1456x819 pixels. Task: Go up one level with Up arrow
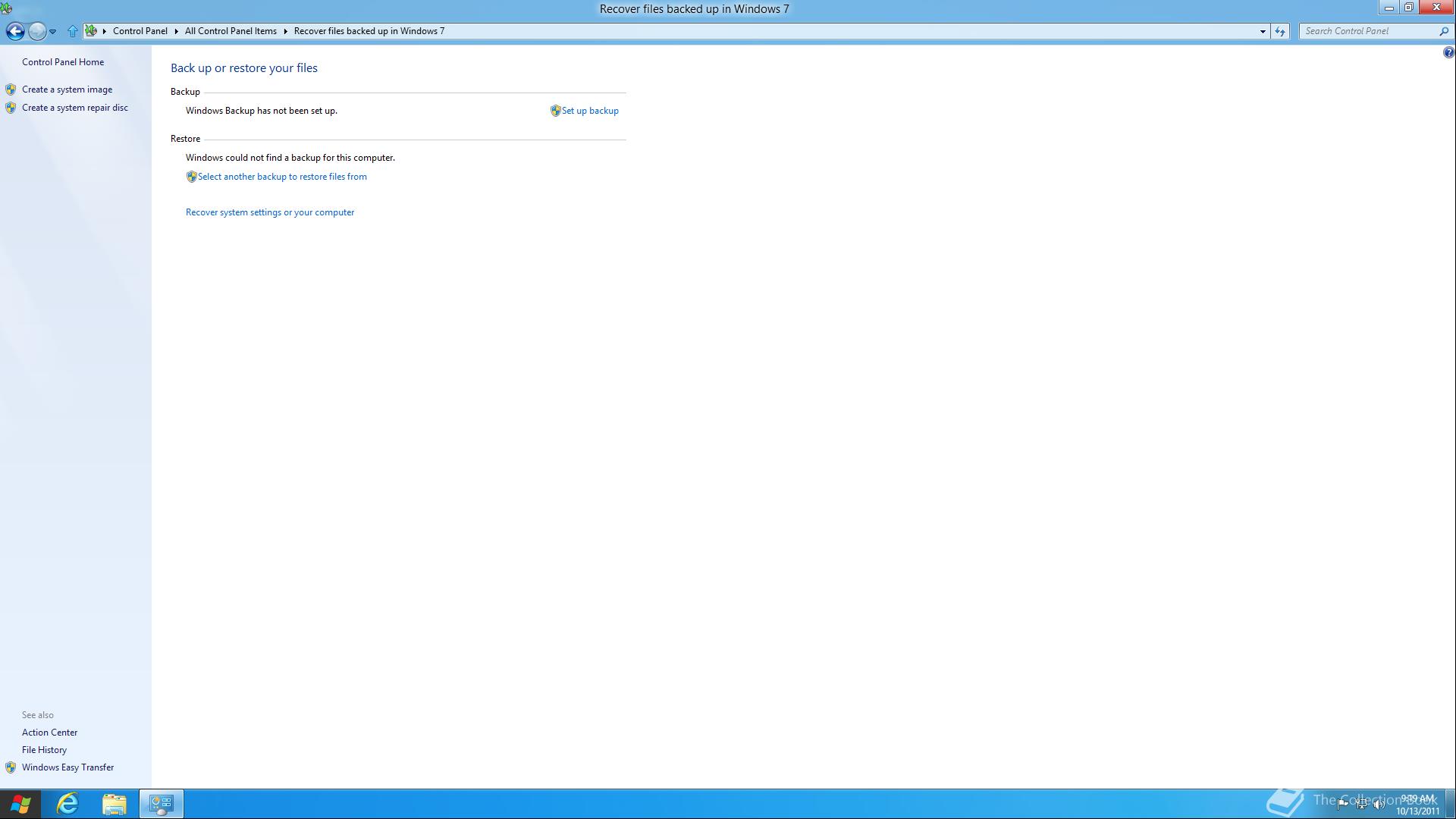coord(72,31)
